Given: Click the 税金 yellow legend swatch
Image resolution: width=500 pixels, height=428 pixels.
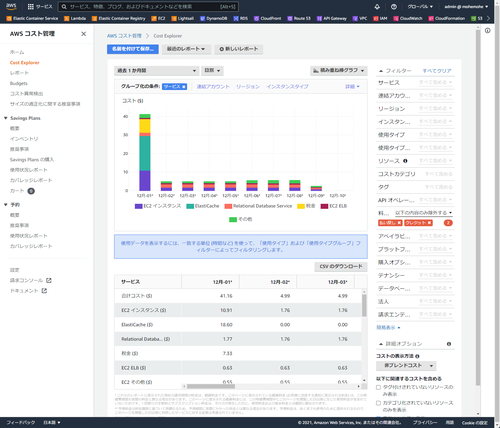Looking at the screenshot, I should pyautogui.click(x=301, y=206).
